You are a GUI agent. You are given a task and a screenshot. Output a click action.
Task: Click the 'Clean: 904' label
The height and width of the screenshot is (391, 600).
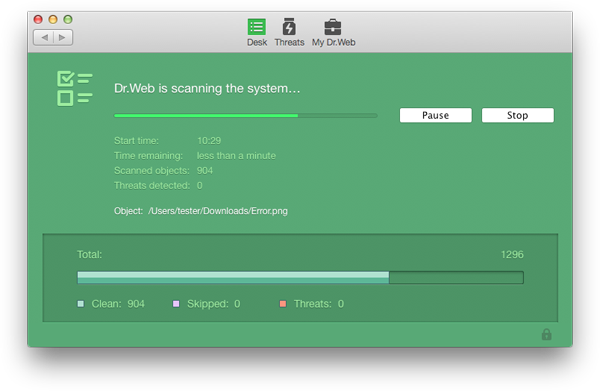tap(118, 304)
